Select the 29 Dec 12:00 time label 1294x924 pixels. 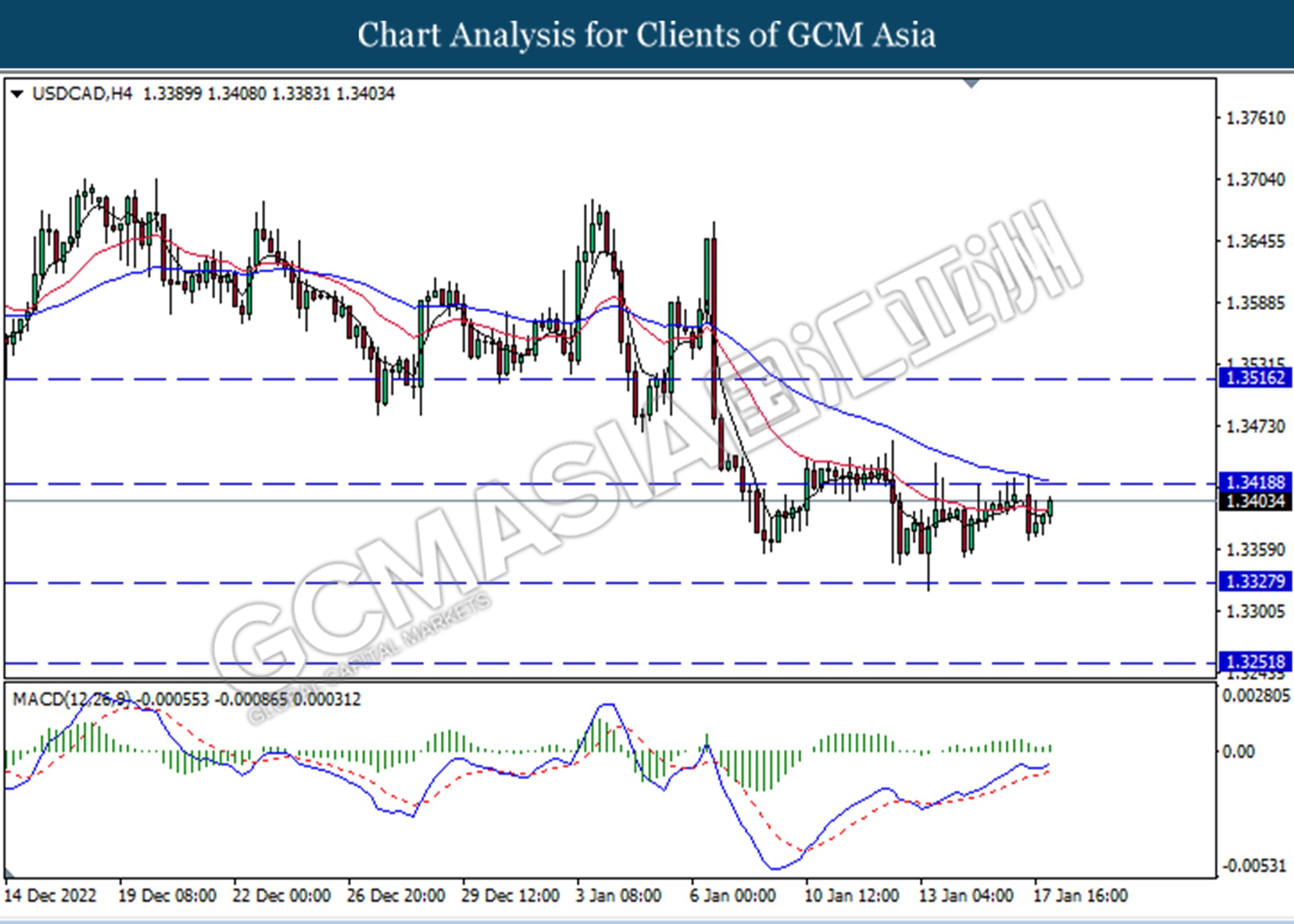pos(510,896)
